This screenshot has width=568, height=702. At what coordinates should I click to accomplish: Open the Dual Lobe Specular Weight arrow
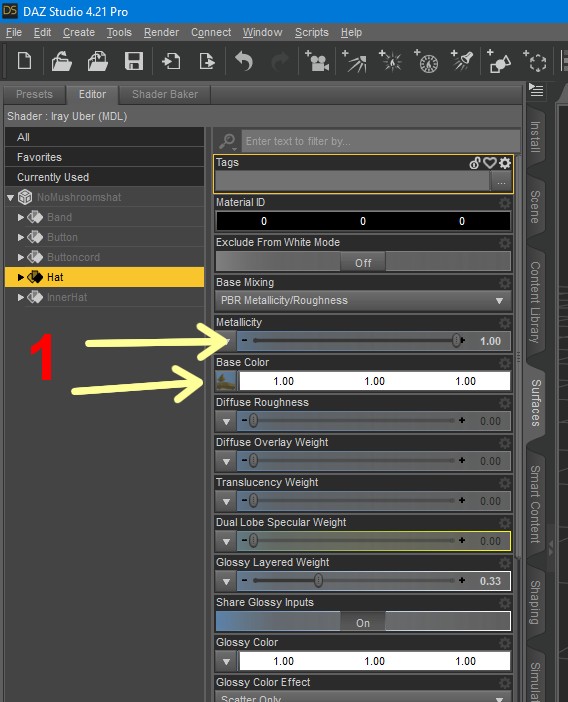click(226, 541)
